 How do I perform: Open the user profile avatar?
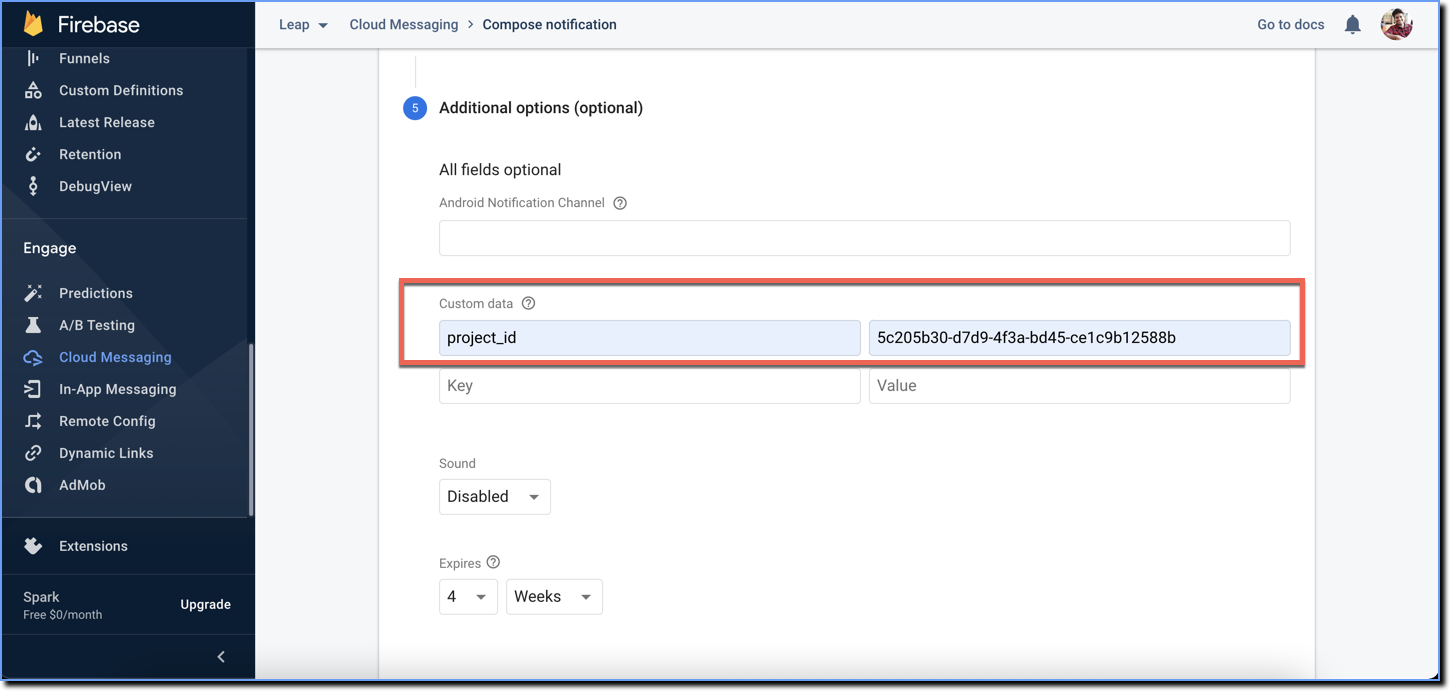pyautogui.click(x=1396, y=24)
